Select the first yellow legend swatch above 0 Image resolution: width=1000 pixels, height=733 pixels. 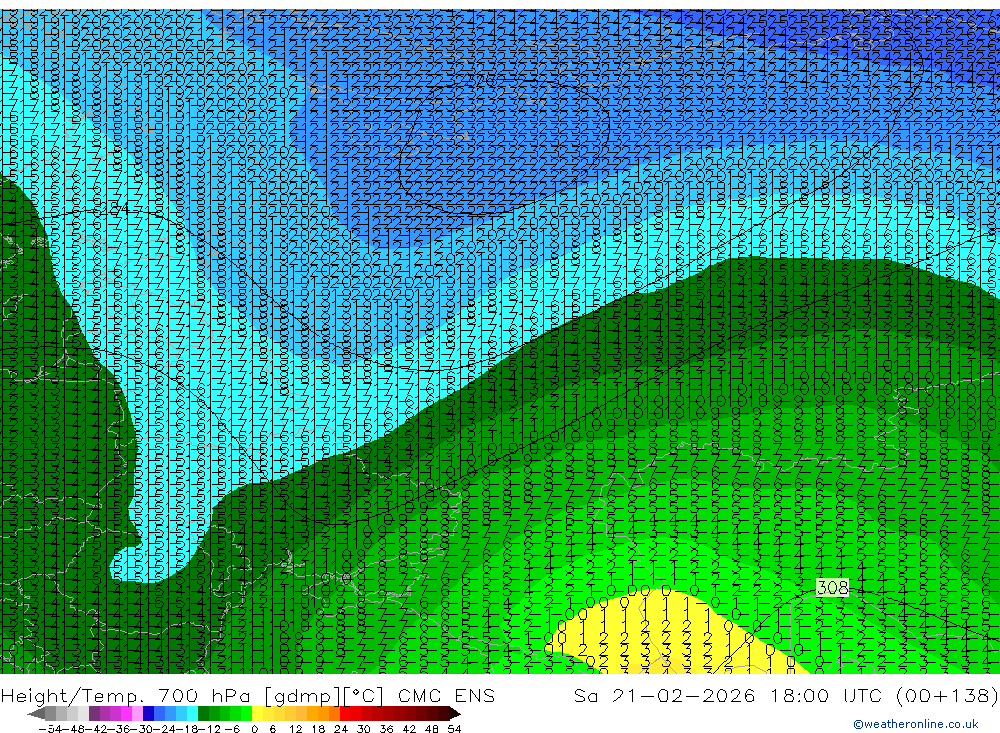pos(257,713)
